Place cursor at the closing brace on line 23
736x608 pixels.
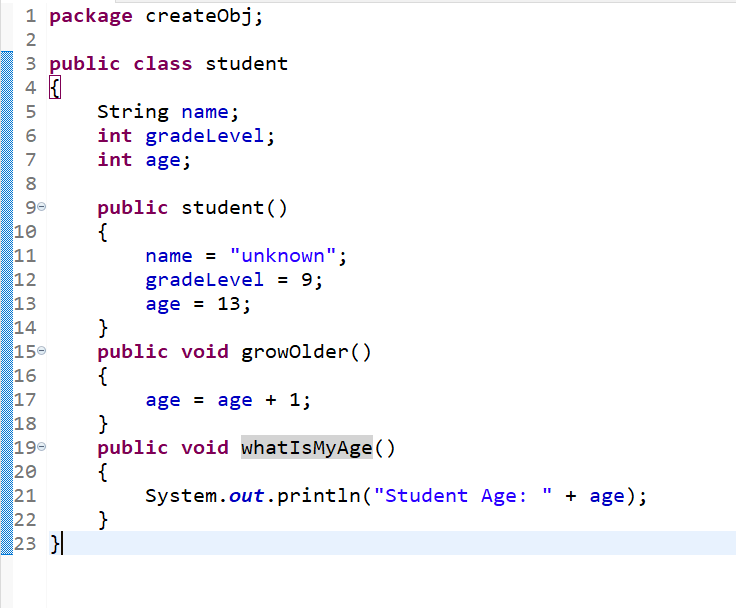point(56,544)
